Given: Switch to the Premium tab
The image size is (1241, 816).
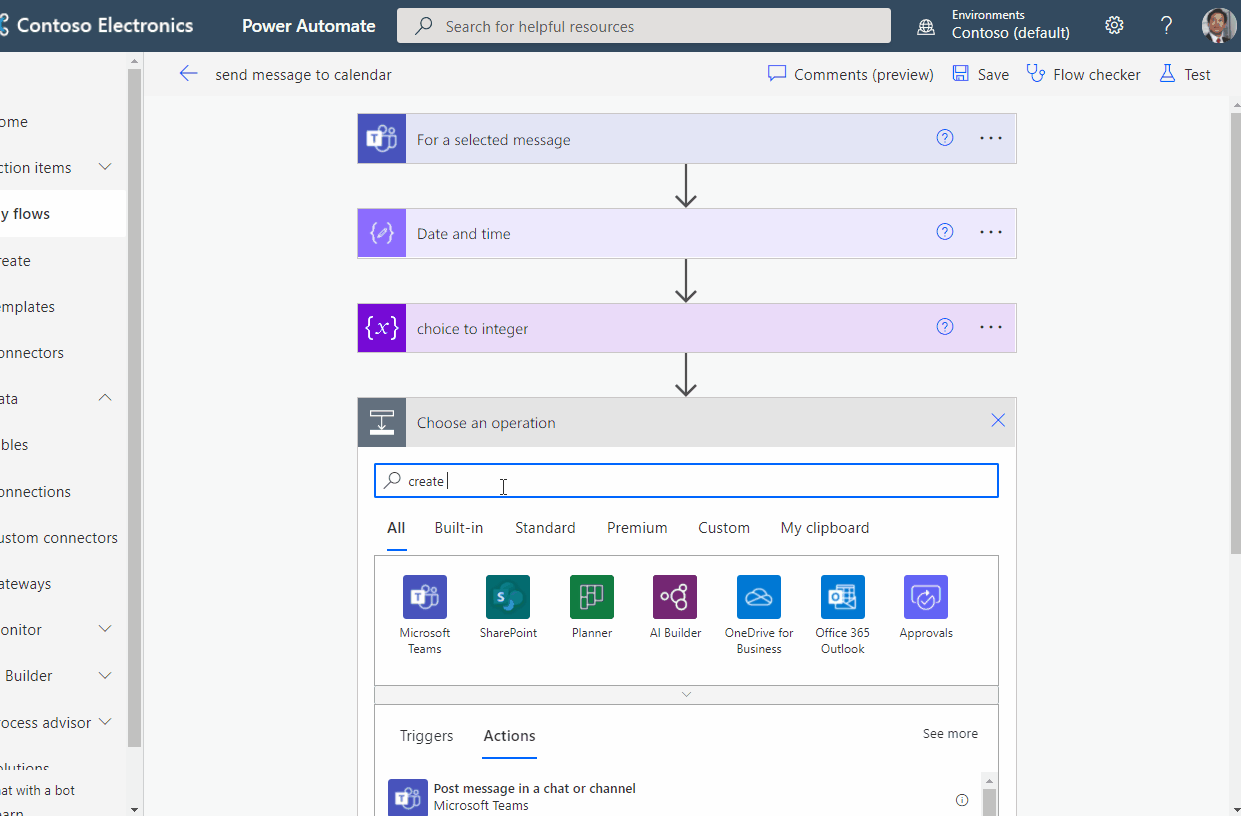Looking at the screenshot, I should [637, 528].
